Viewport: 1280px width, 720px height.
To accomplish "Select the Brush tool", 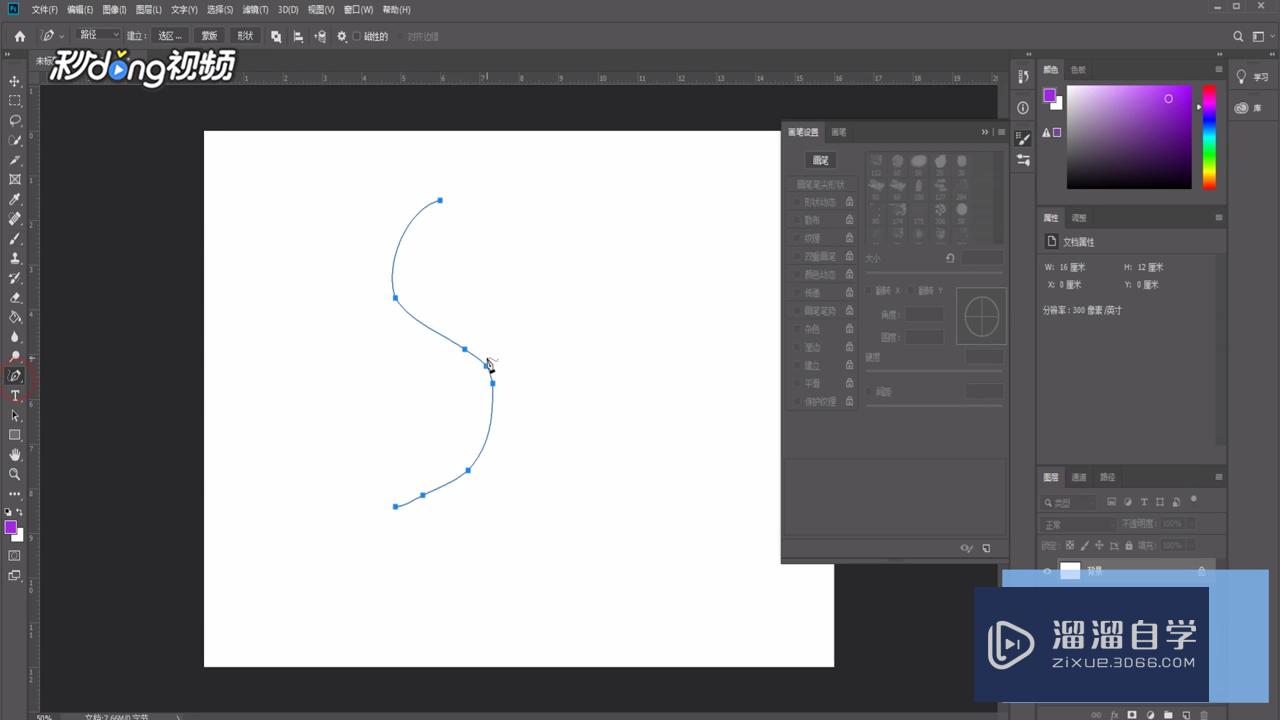I will pyautogui.click(x=15, y=239).
